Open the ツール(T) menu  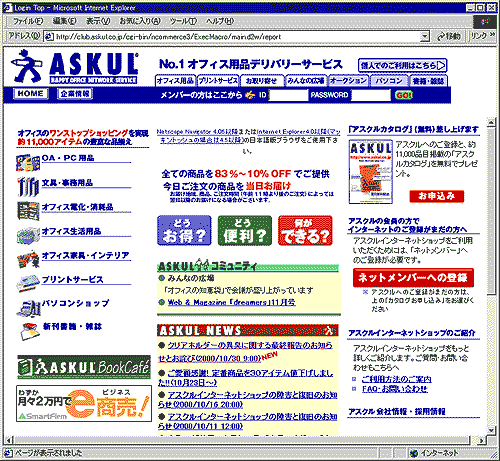tap(183, 21)
